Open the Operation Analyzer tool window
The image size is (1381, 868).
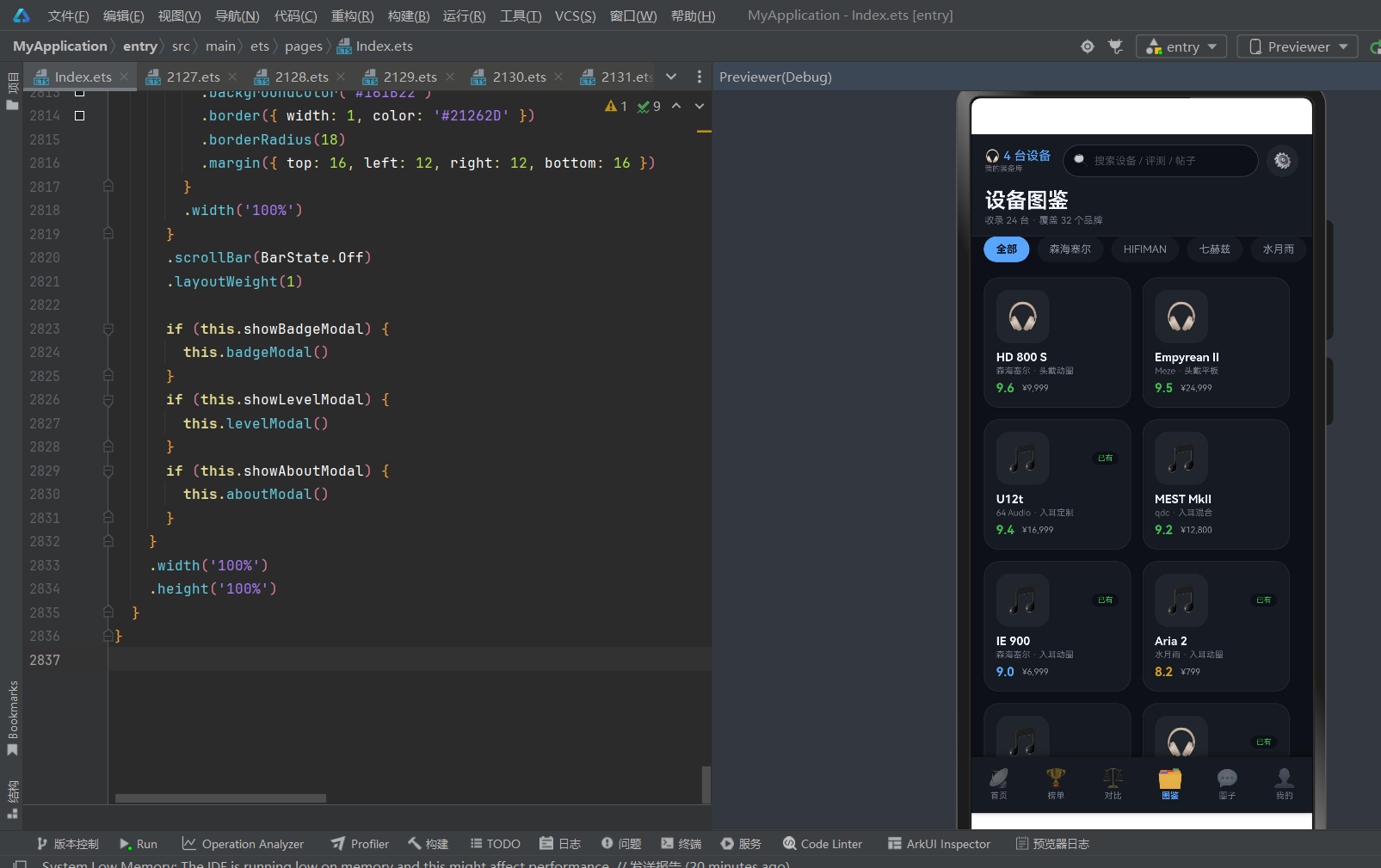243,844
